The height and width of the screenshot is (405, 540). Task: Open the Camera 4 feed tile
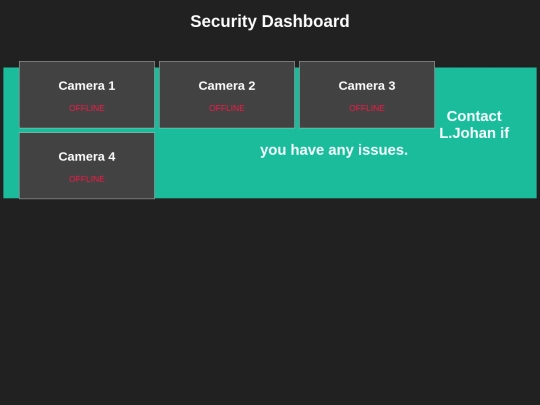87,166
